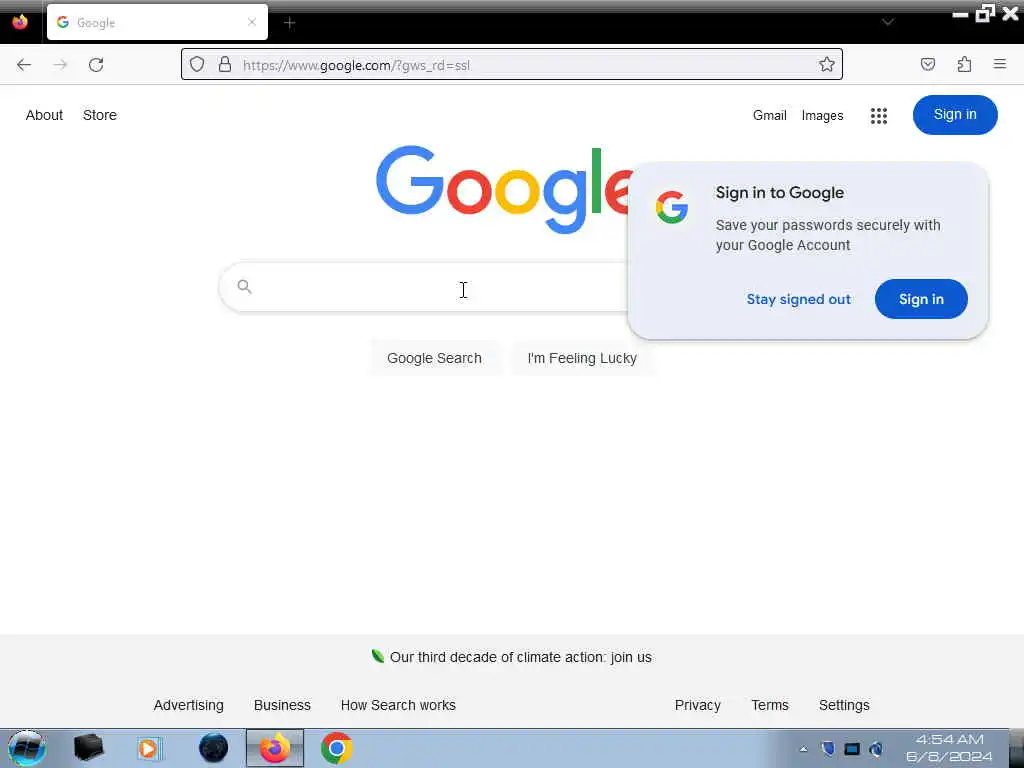Bookmark this page with the star icon
The image size is (1024, 768).
tap(827, 64)
